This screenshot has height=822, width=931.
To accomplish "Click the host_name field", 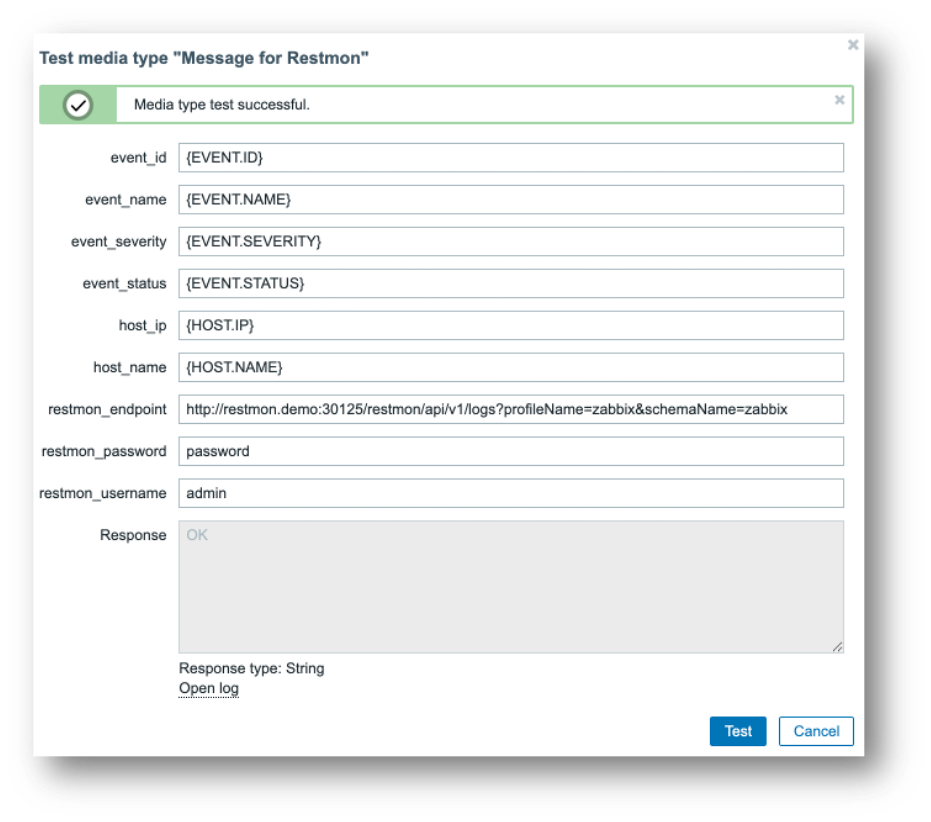I will (x=510, y=368).
